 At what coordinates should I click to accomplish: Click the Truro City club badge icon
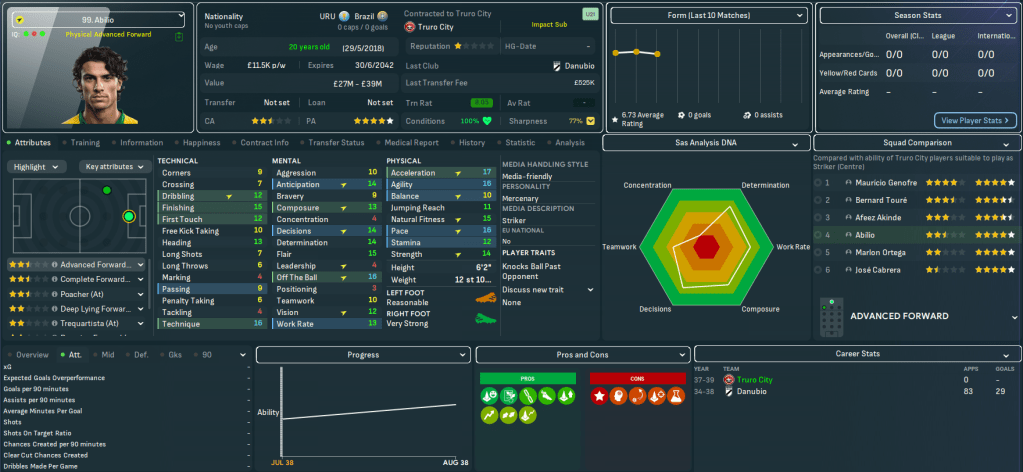tap(410, 27)
